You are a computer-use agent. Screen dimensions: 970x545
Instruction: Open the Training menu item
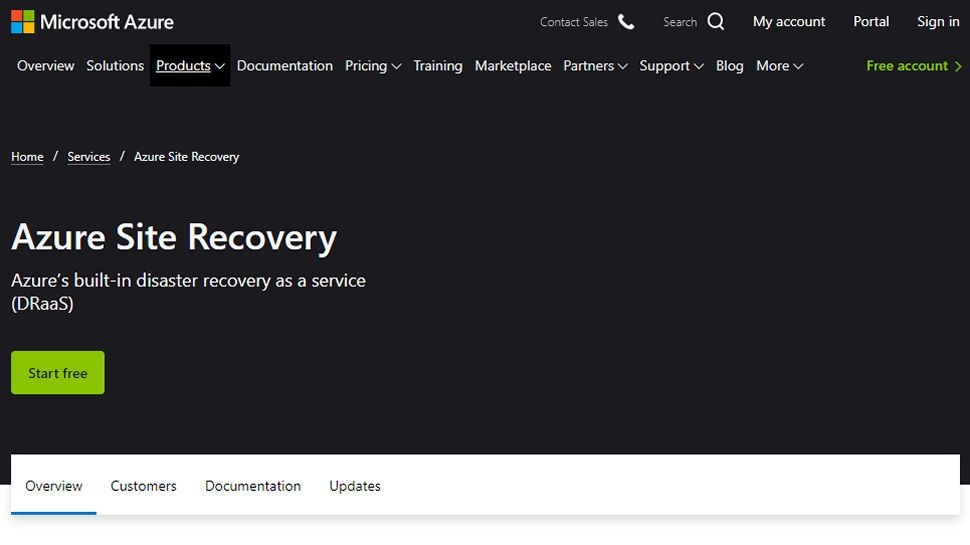438,66
